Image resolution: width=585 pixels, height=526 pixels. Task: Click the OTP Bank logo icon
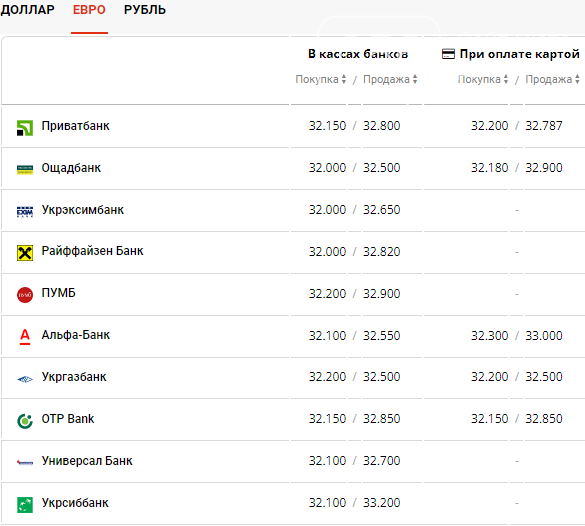coord(25,421)
